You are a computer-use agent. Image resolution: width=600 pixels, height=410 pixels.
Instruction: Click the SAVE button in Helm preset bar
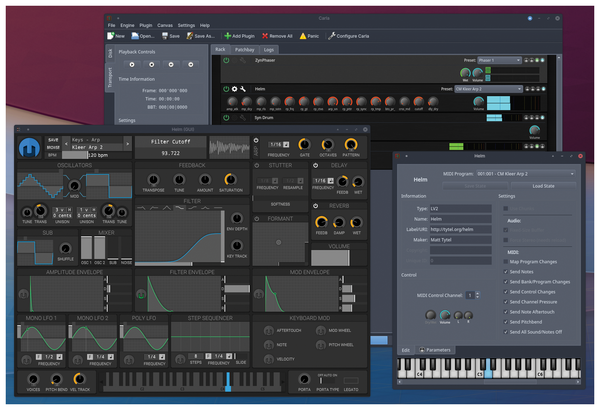click(x=53, y=140)
